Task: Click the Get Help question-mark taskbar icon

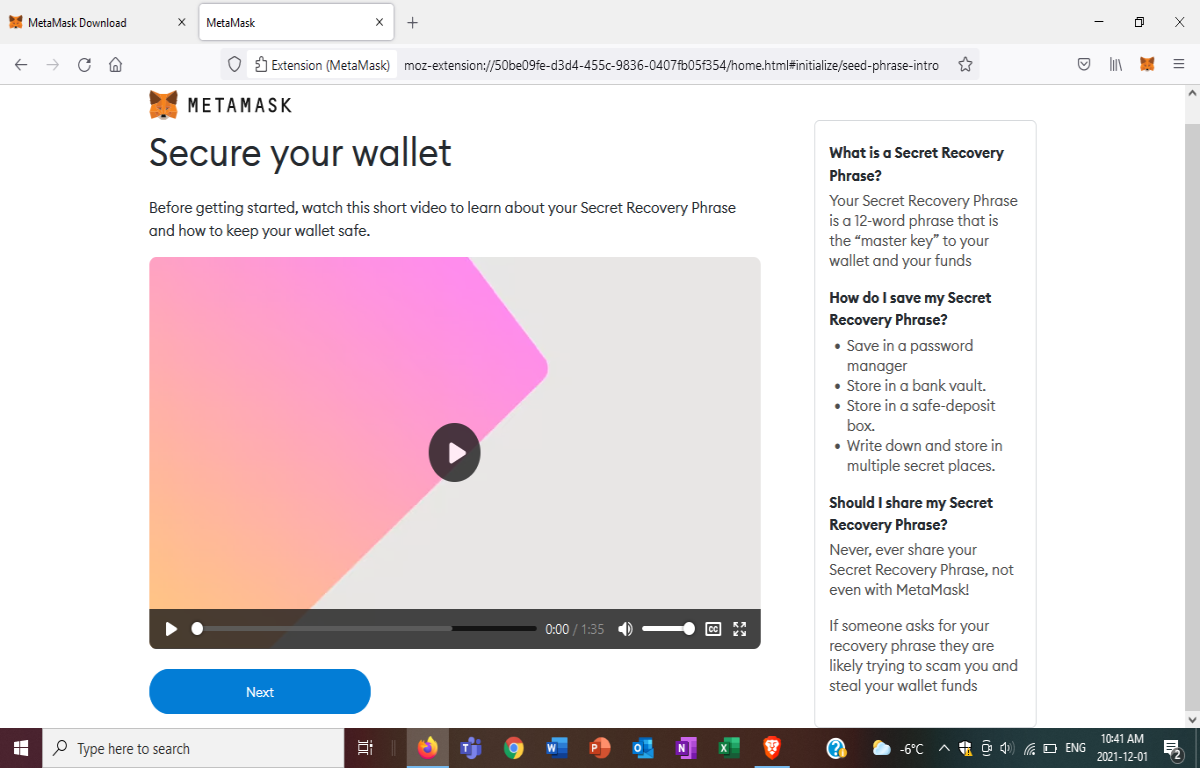Action: 837,748
